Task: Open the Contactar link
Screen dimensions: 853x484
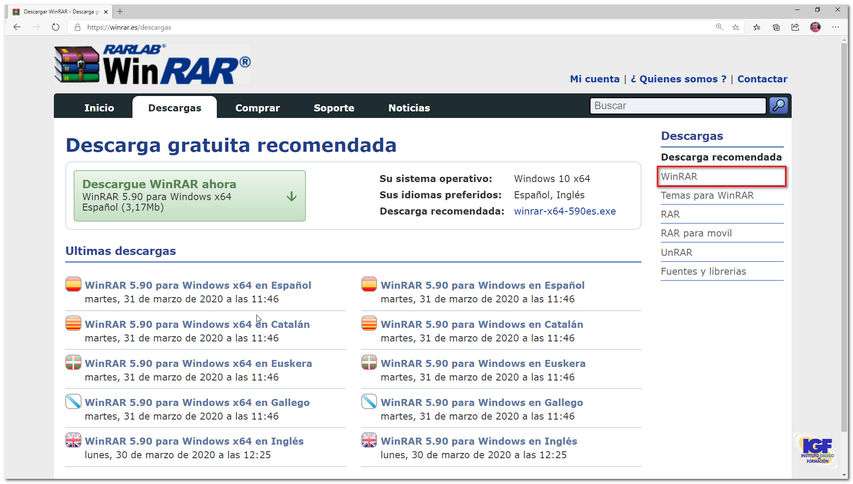Action: 762,79
